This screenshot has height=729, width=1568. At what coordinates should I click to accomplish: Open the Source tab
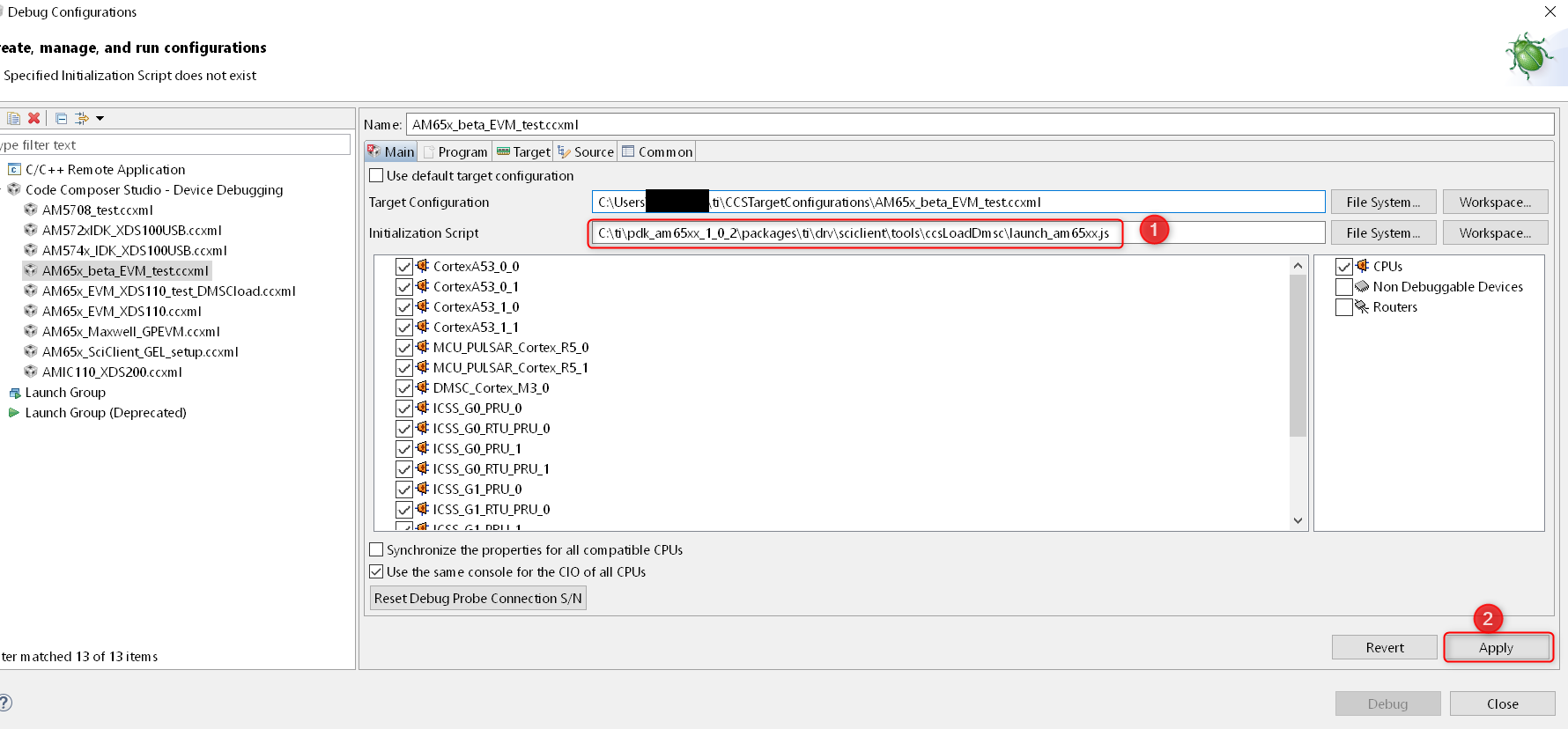pos(586,152)
